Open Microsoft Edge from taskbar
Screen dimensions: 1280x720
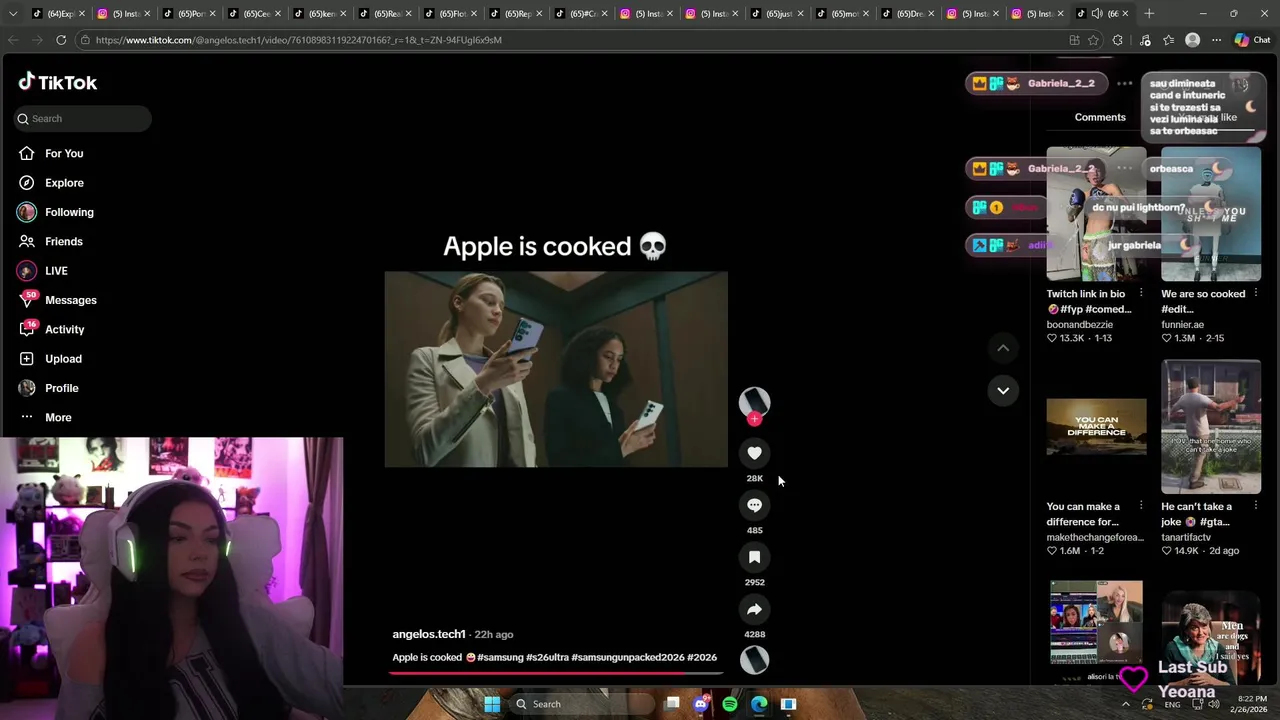pos(759,704)
